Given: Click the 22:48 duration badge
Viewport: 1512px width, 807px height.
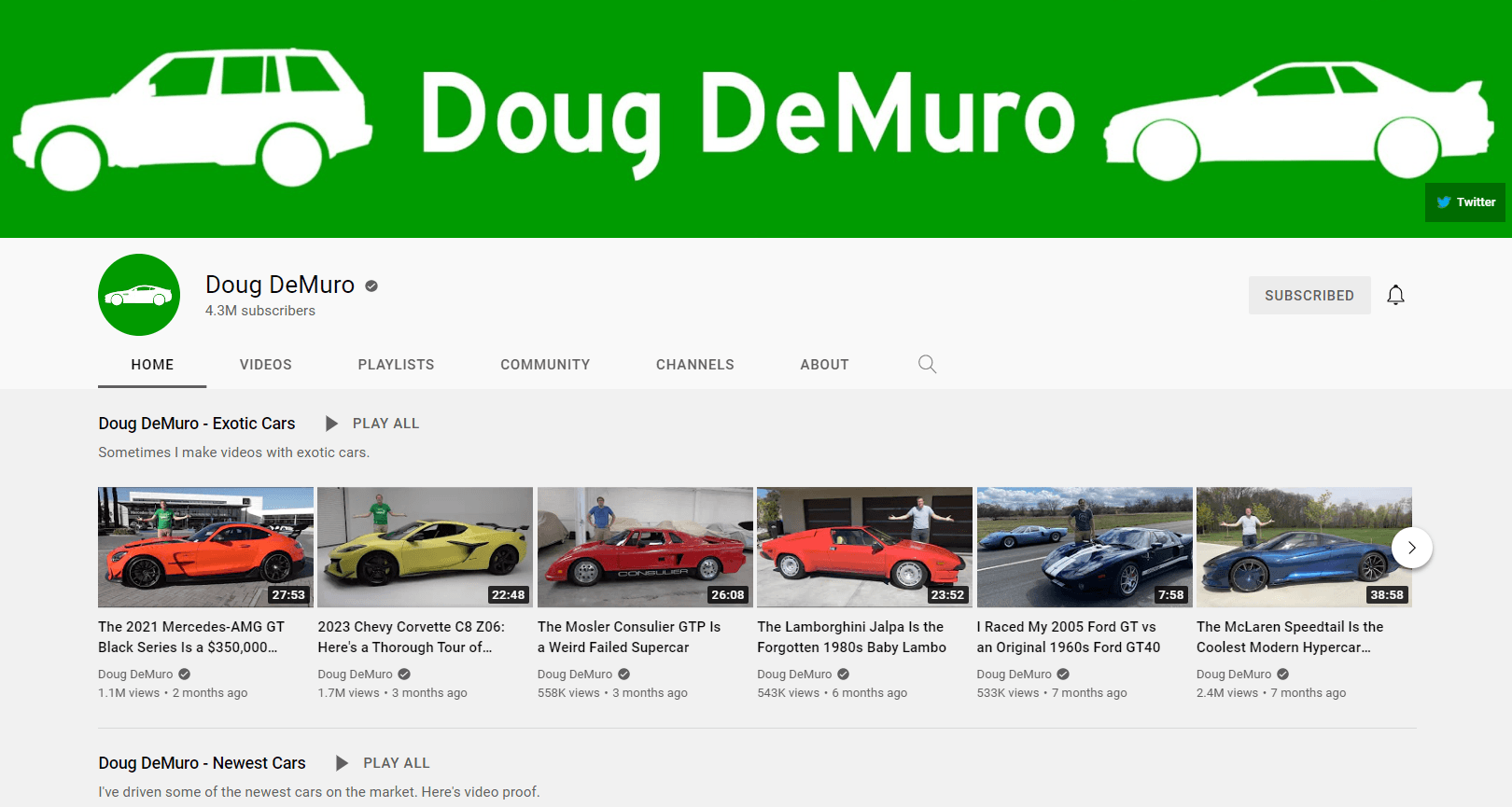Looking at the screenshot, I should pos(508,595).
